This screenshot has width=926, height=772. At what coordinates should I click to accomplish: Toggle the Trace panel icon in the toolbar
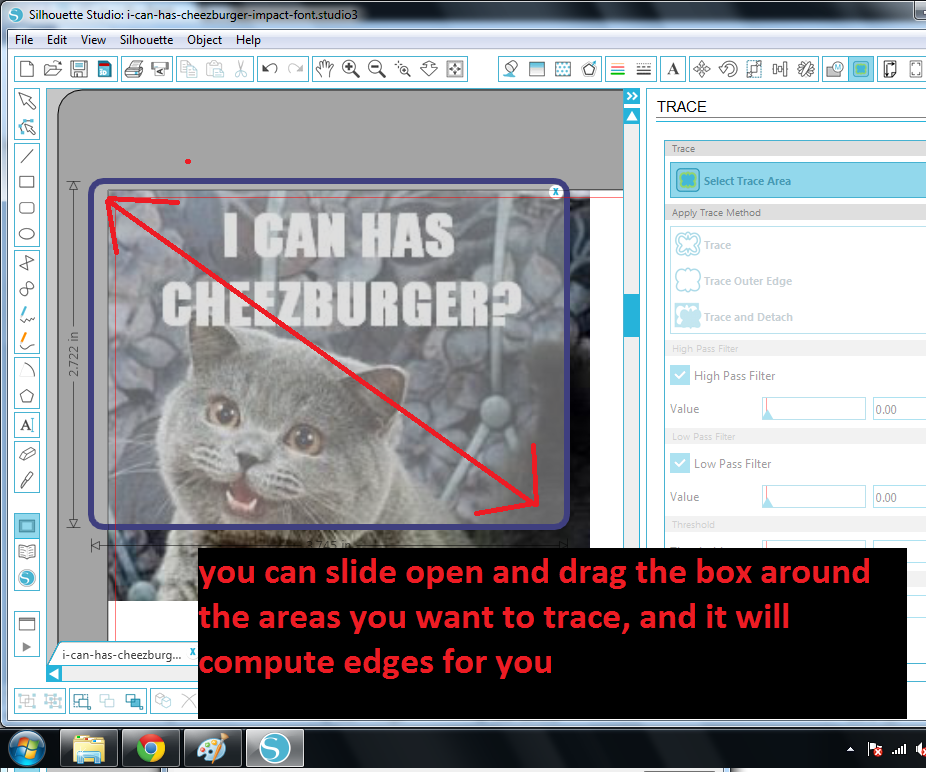coord(861,69)
